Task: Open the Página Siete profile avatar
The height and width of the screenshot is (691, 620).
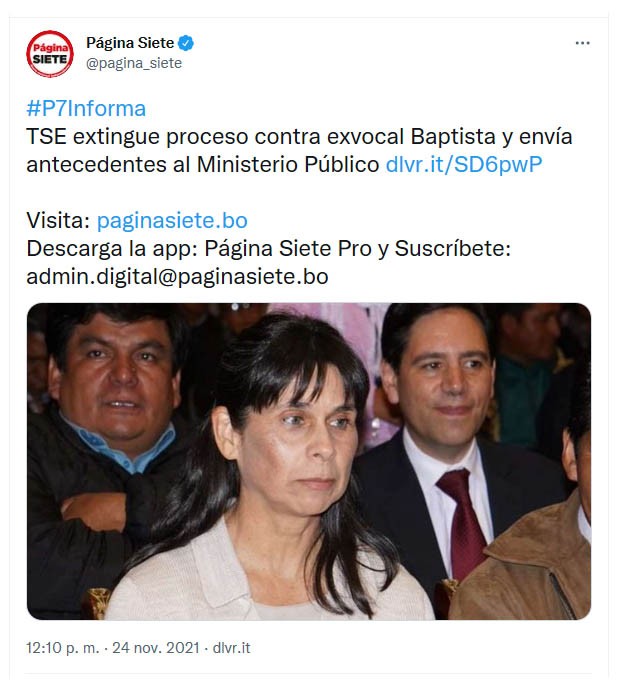Action: pyautogui.click(x=50, y=54)
